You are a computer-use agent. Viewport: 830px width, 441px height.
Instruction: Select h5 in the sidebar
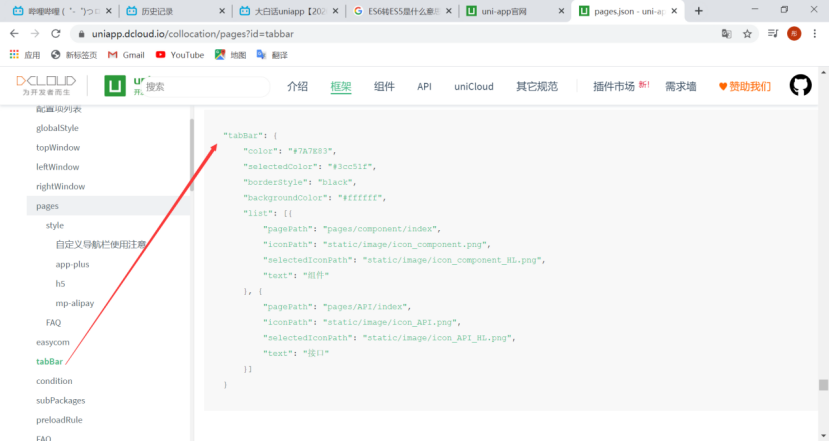coord(60,284)
